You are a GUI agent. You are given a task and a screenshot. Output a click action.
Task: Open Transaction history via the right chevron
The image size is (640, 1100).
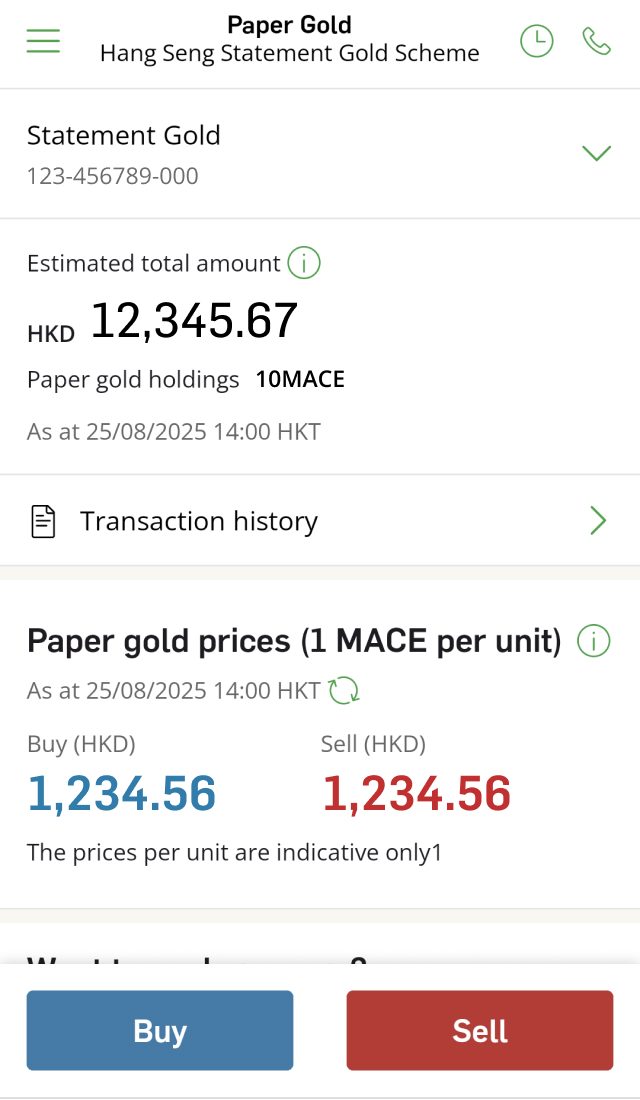pyautogui.click(x=598, y=521)
